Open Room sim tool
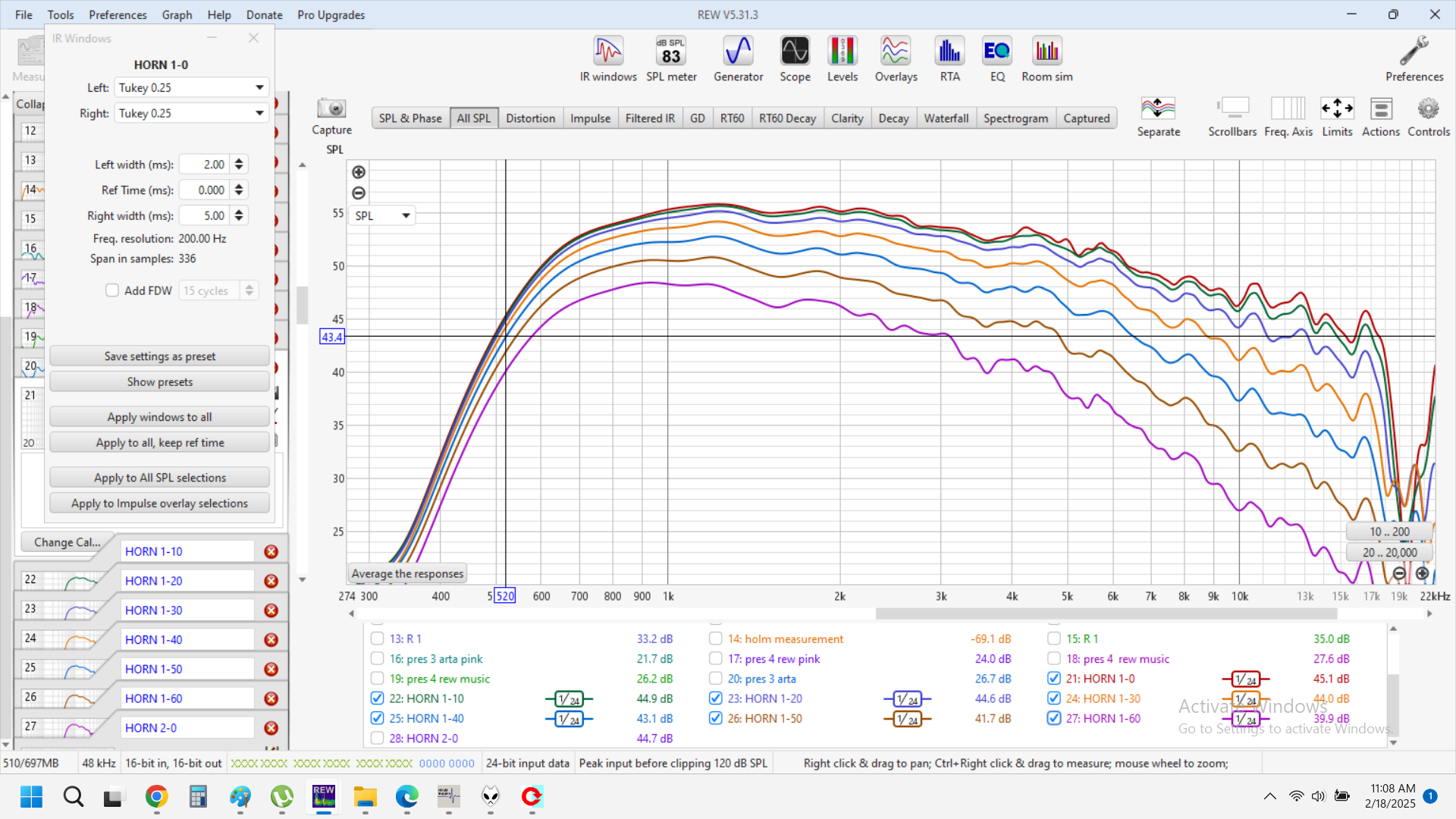This screenshot has width=1456, height=819. (1046, 59)
